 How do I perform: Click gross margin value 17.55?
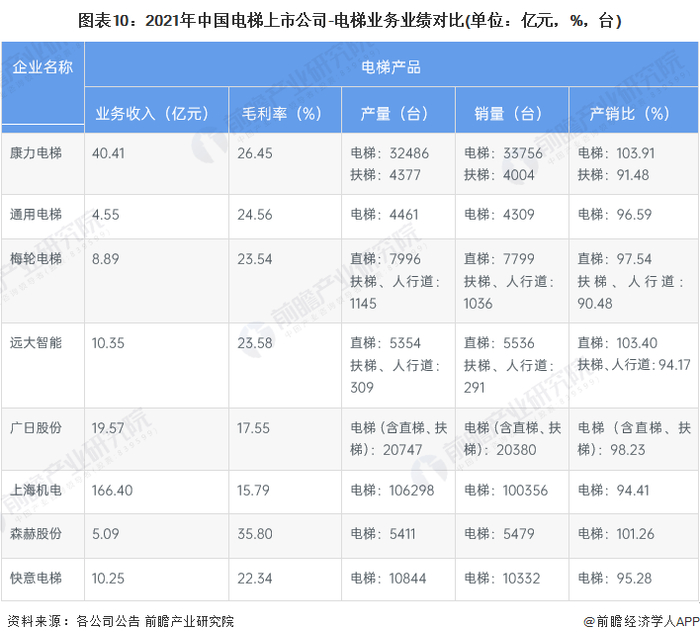(x=254, y=428)
